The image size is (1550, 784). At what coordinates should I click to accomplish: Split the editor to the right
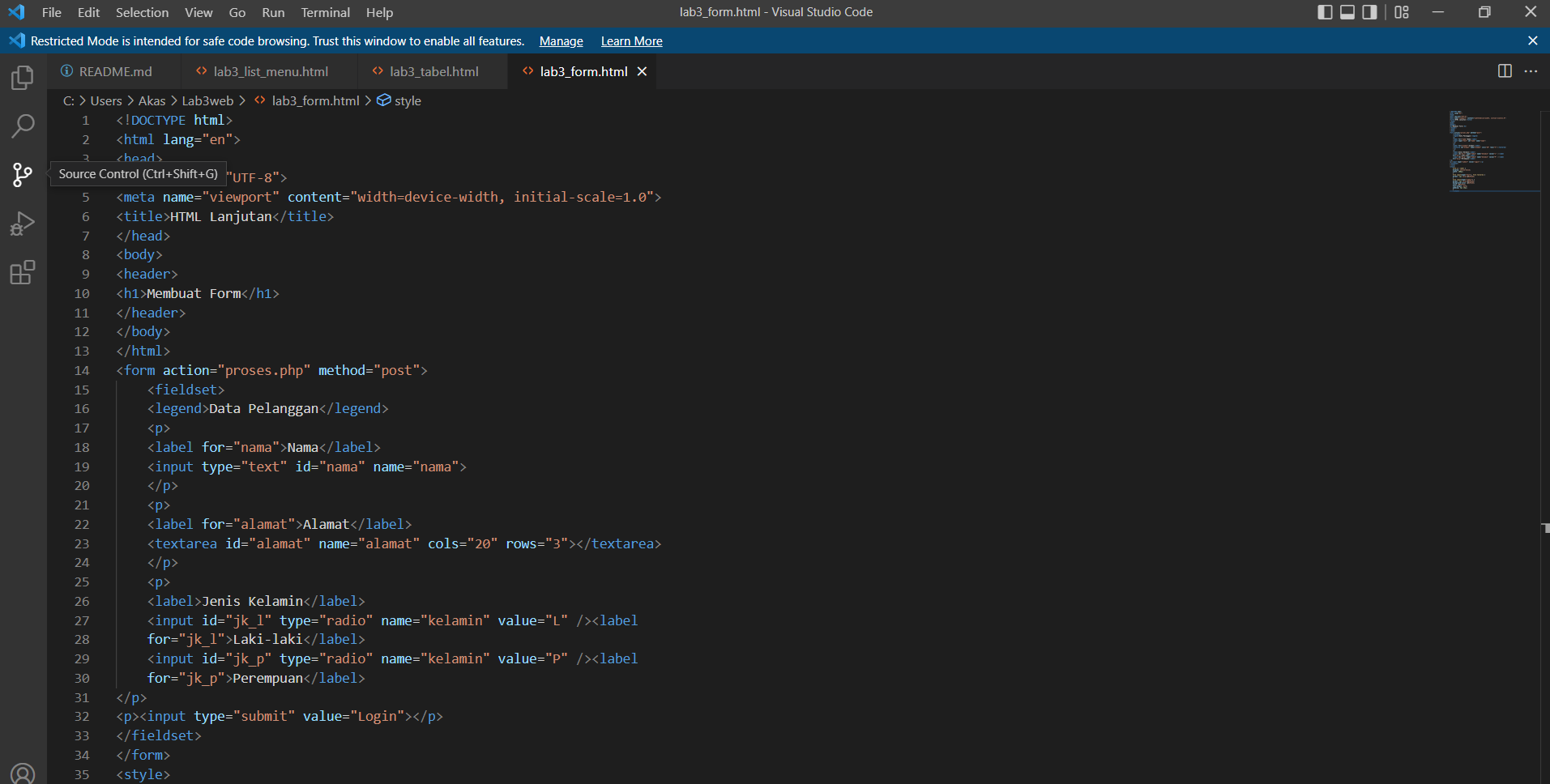[x=1505, y=71]
